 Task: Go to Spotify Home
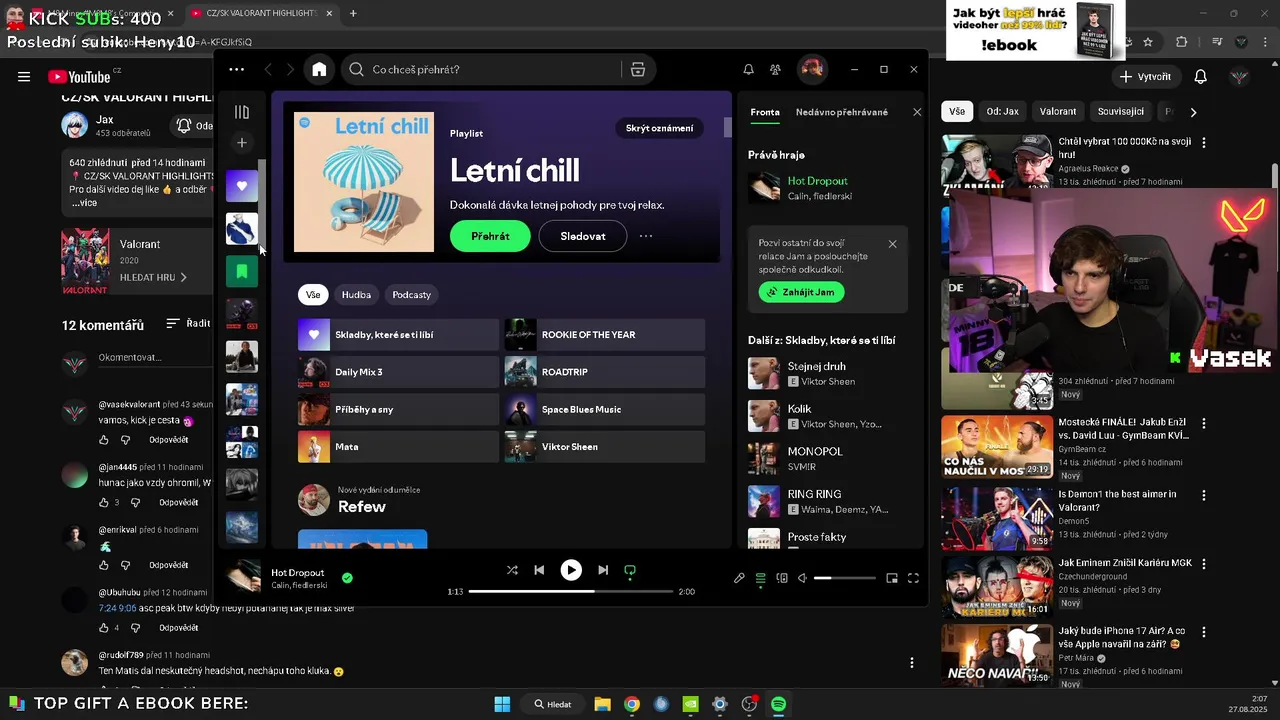[x=319, y=69]
